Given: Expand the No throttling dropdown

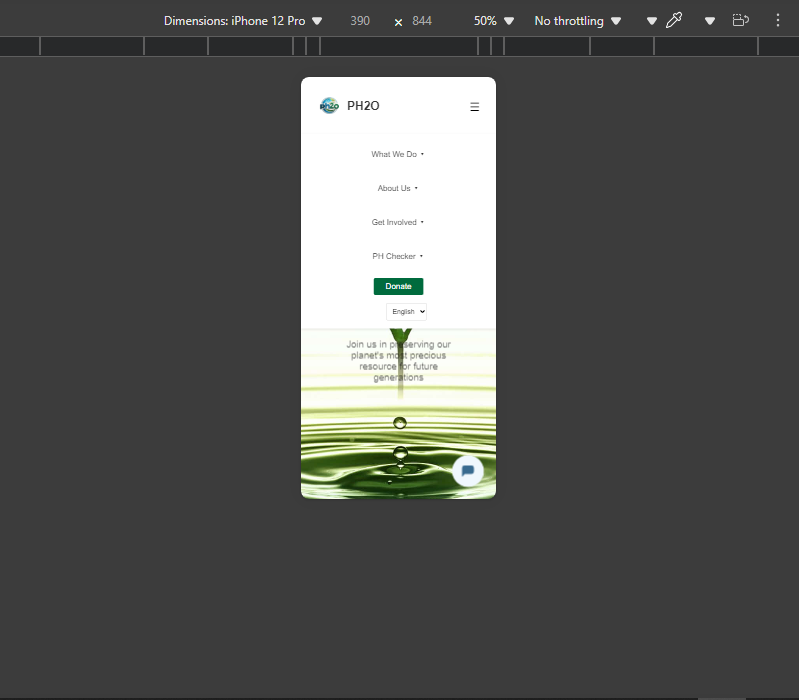Looking at the screenshot, I should (x=577, y=20).
